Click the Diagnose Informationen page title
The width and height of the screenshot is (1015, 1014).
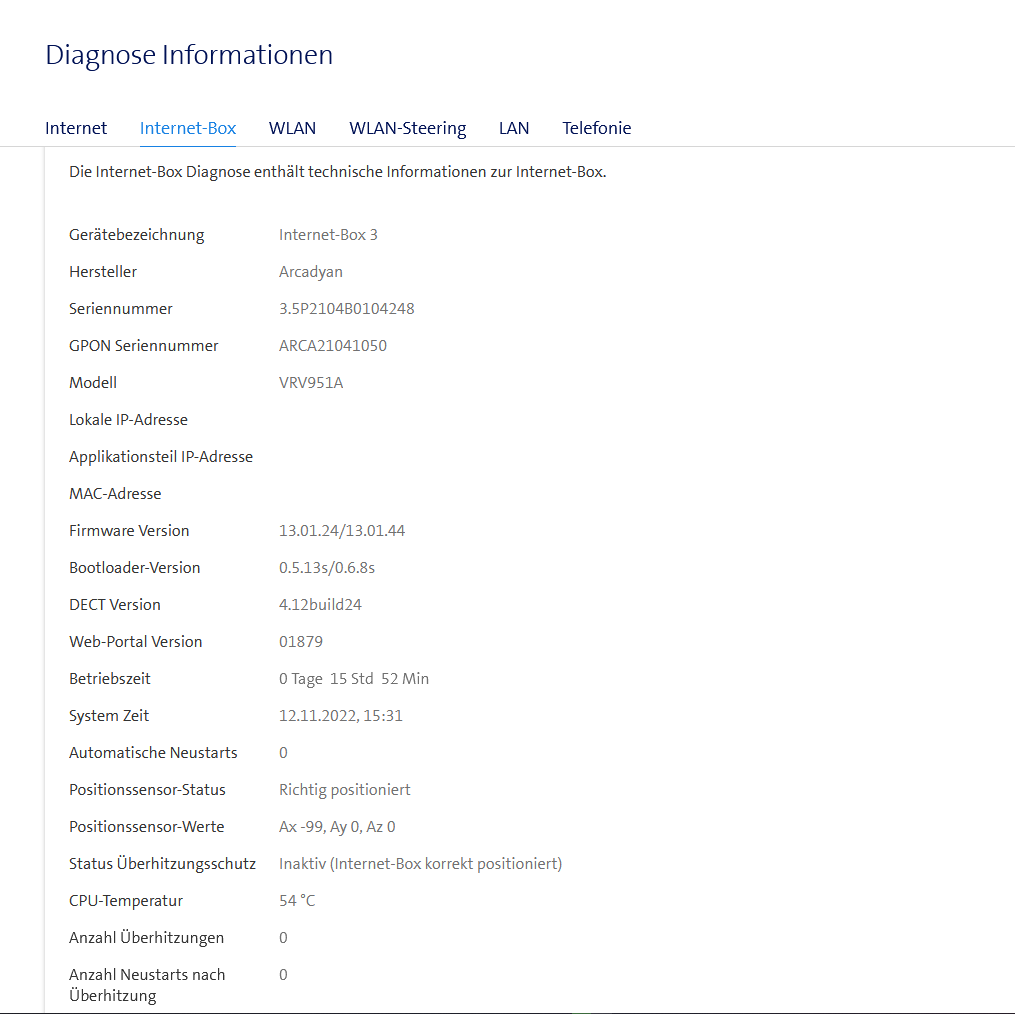[189, 55]
